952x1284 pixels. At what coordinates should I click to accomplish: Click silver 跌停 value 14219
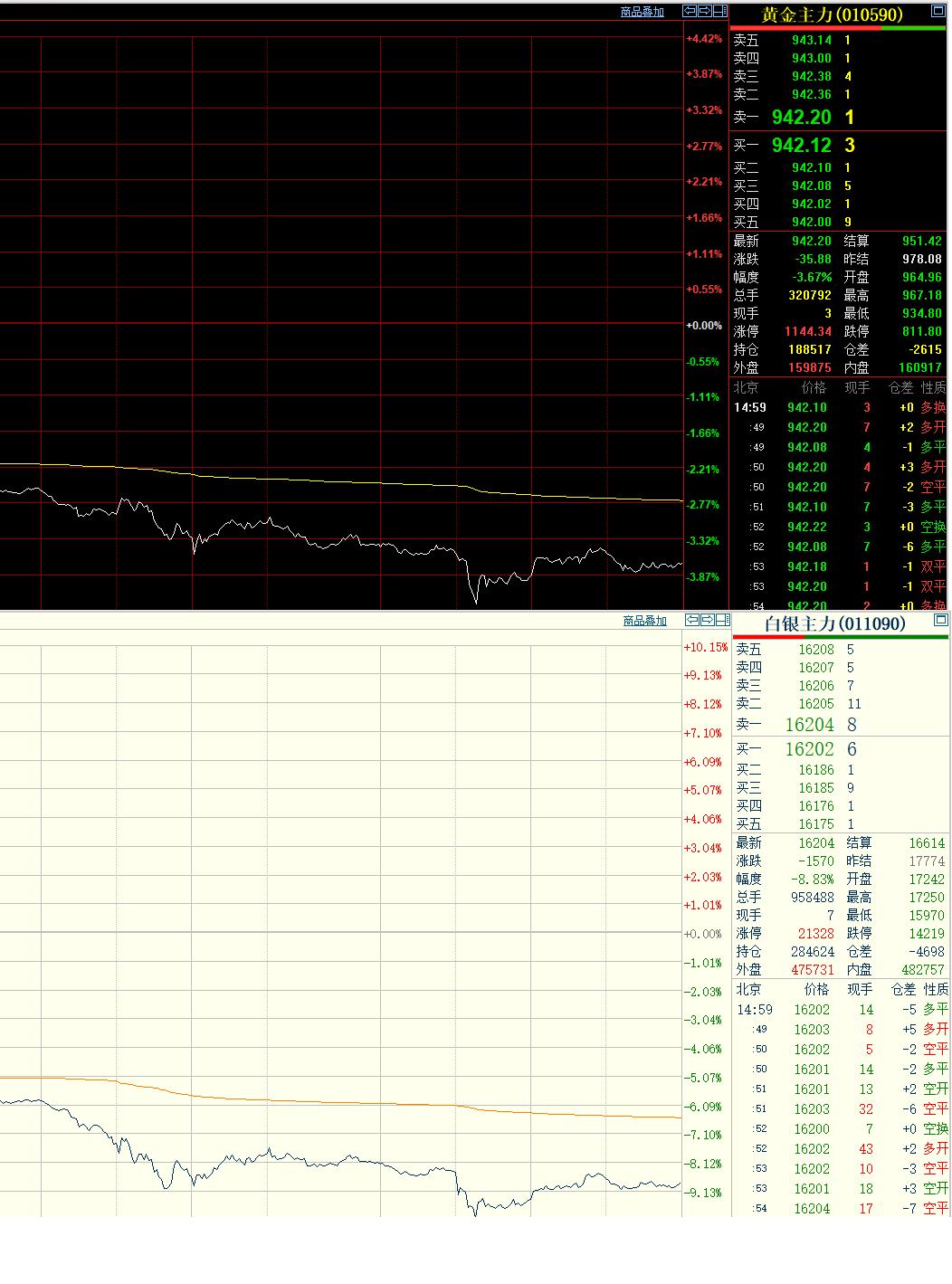pyautogui.click(x=927, y=934)
